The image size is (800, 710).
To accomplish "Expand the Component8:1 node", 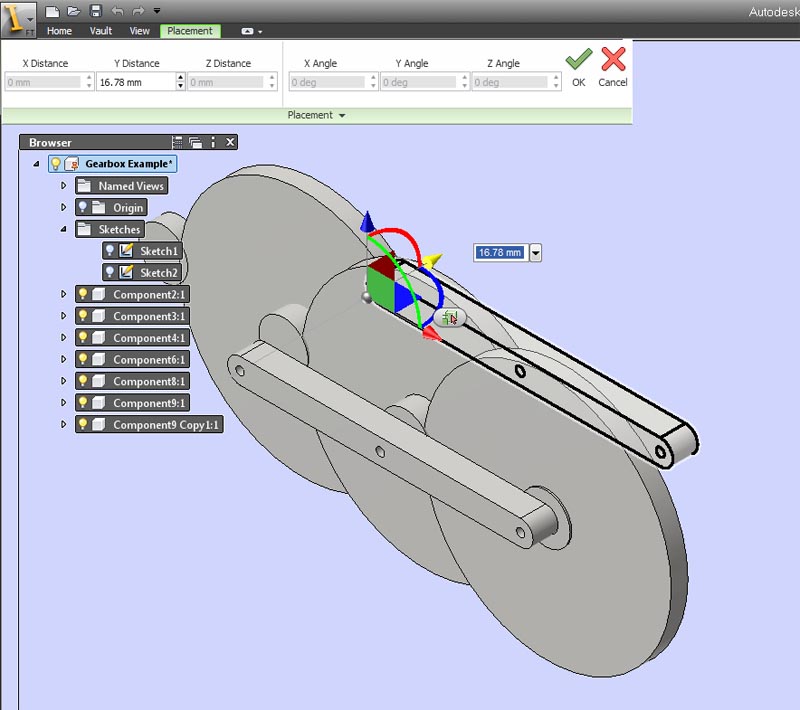I will [x=63, y=381].
